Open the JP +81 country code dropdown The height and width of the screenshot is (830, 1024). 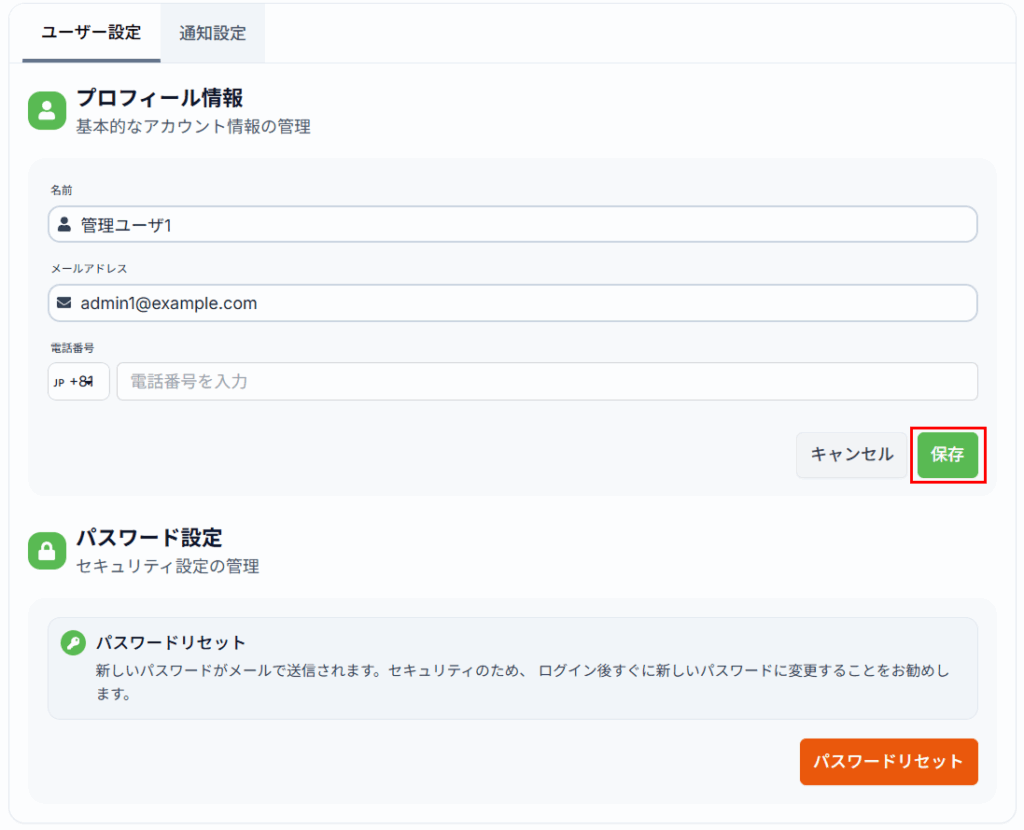(78, 381)
